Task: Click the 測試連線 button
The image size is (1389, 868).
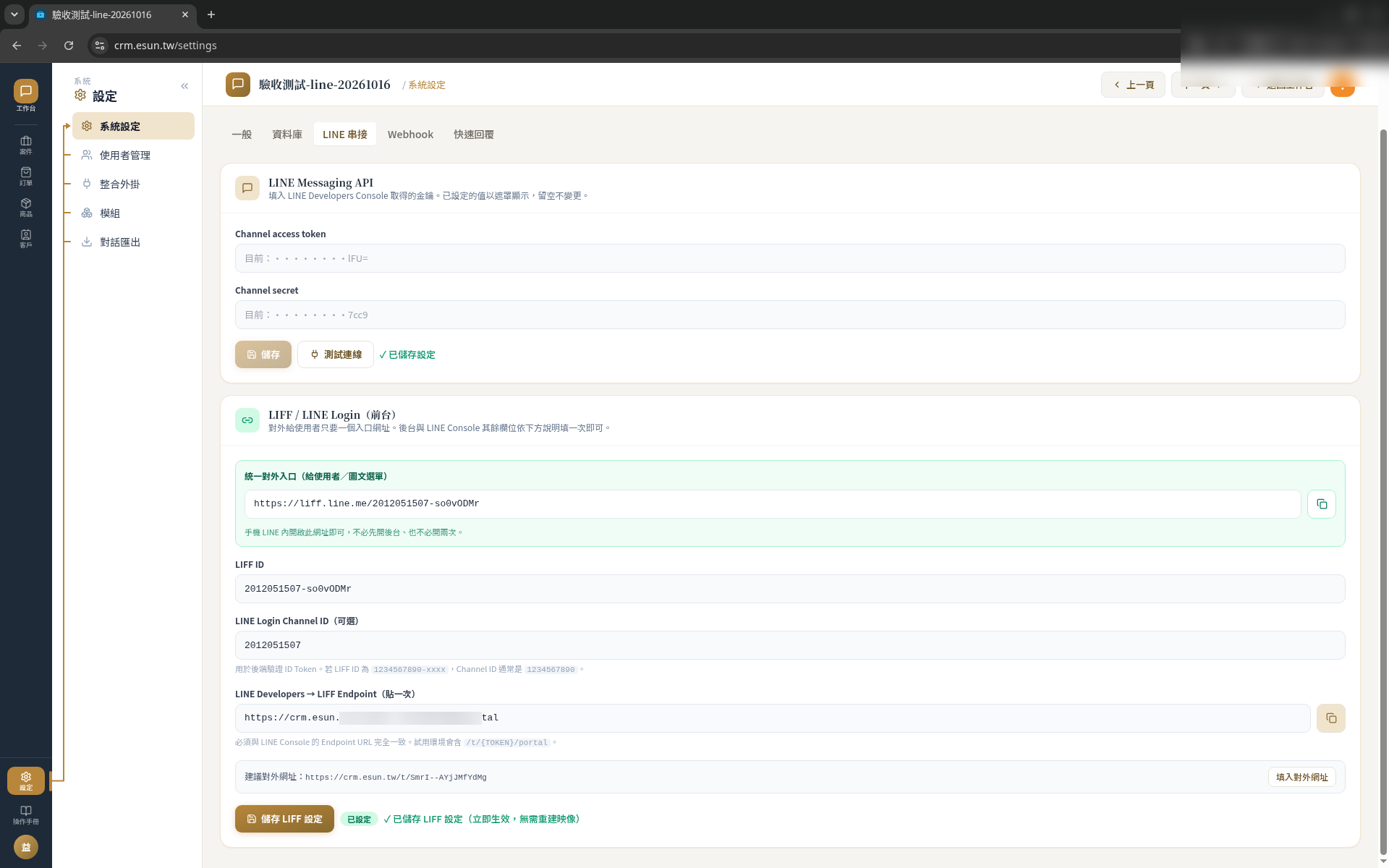Action: coord(336,354)
